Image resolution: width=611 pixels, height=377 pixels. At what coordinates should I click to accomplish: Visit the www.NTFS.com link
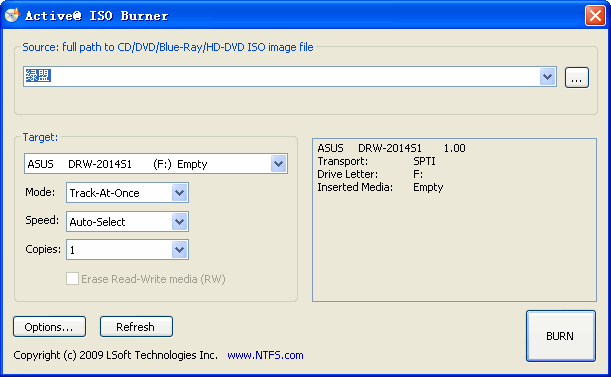coord(265,355)
